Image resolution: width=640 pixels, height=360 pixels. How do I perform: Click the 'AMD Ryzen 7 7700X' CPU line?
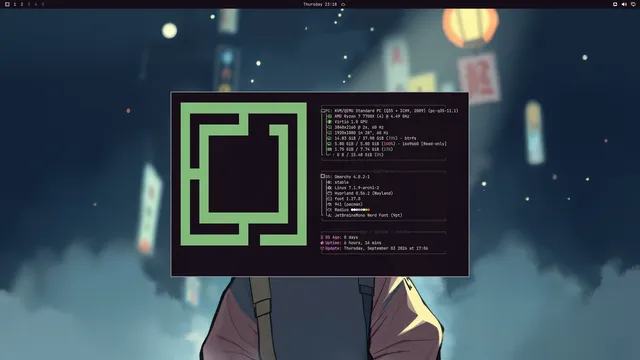tap(372, 116)
